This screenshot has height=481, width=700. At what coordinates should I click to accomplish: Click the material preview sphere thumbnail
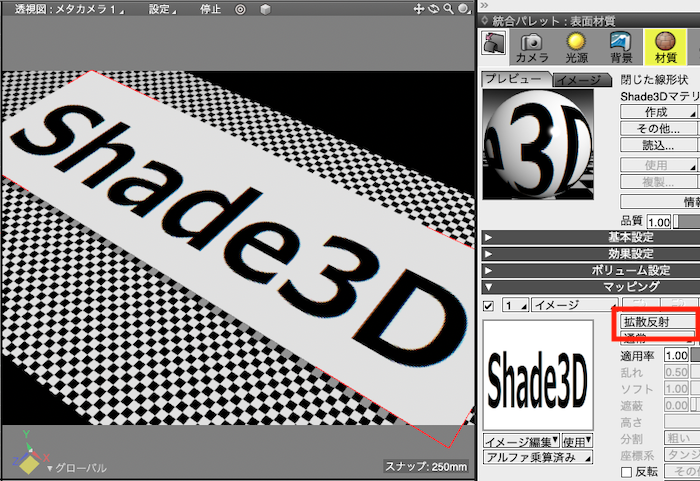click(x=538, y=144)
